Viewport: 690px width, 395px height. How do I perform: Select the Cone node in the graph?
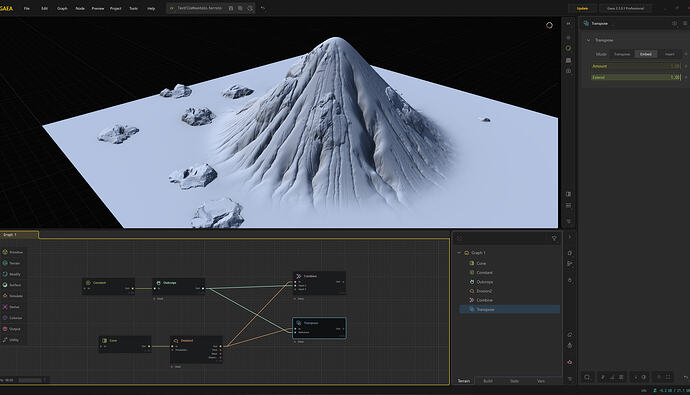point(125,344)
